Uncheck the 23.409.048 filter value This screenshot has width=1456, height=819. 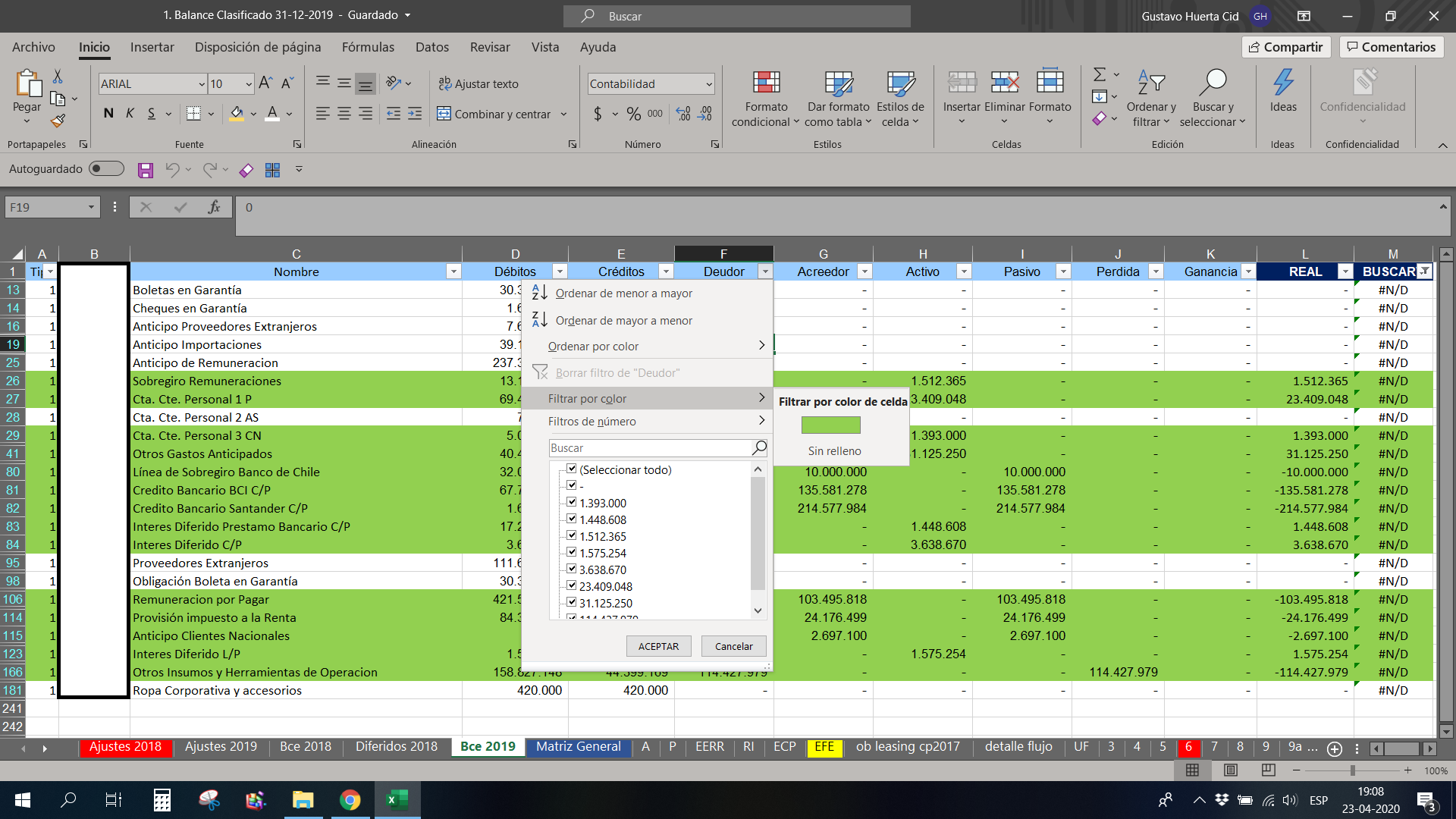tap(572, 586)
